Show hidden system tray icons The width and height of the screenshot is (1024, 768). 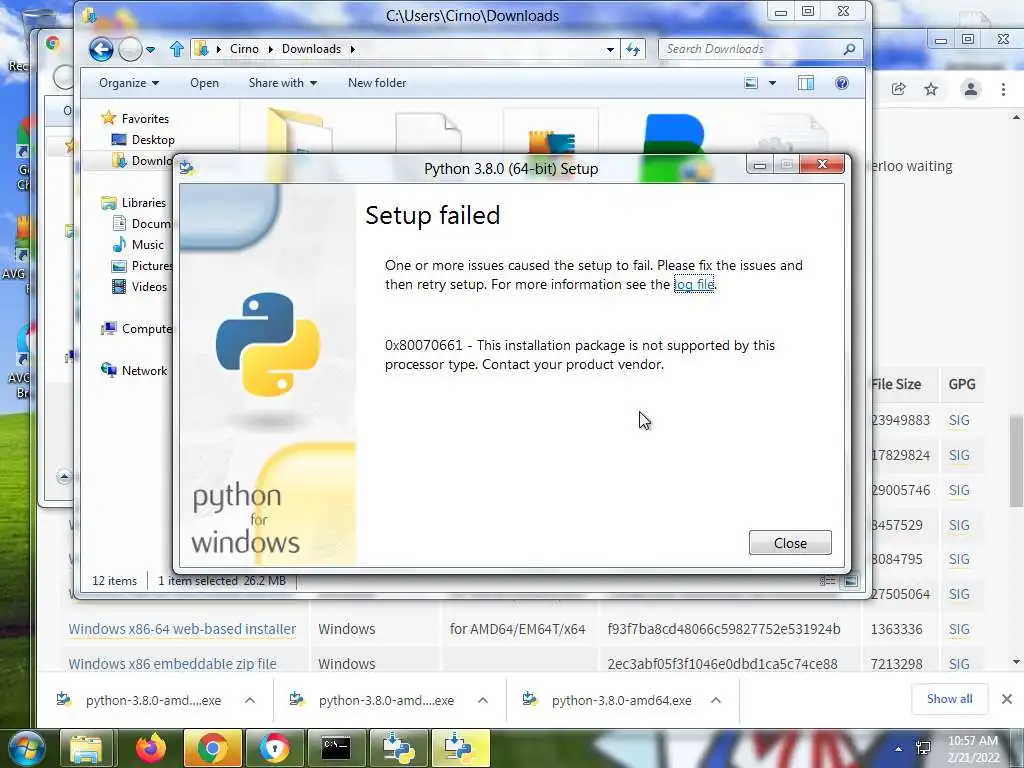(x=899, y=749)
